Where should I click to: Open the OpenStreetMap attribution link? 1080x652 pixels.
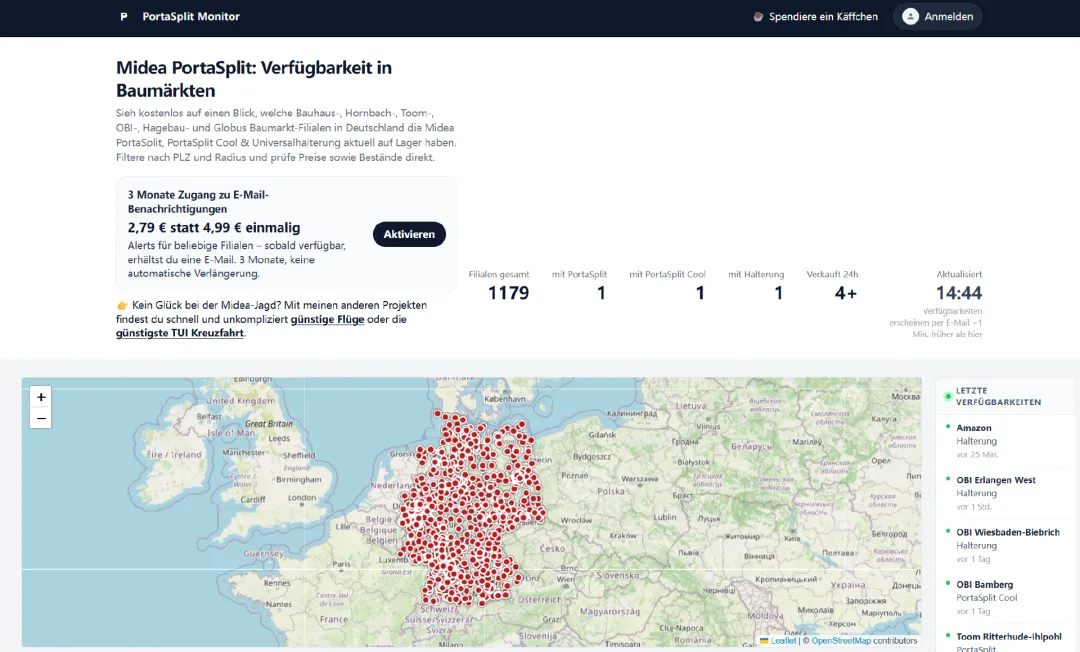[841, 641]
